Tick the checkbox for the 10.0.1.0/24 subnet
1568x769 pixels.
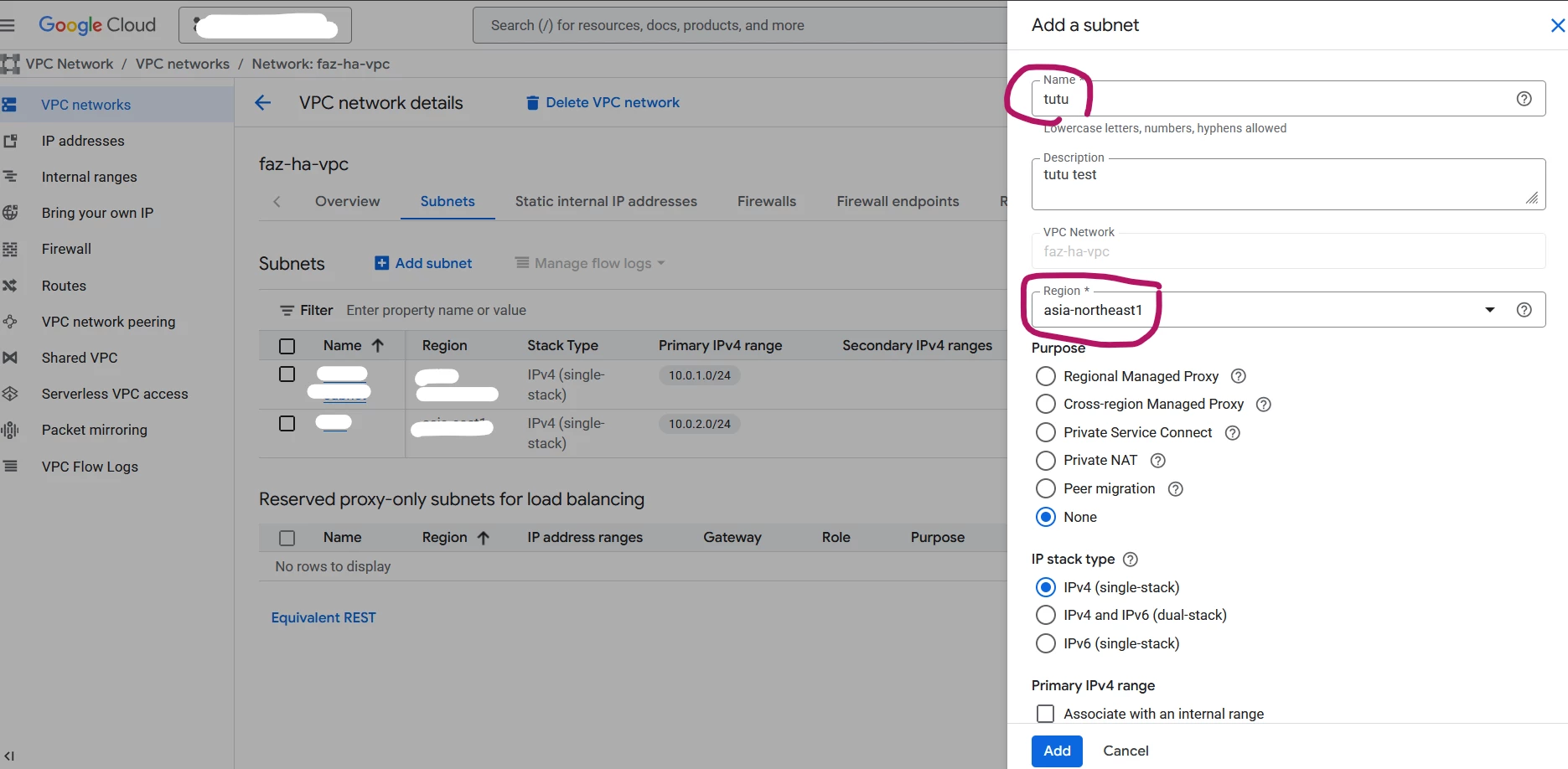pos(287,374)
